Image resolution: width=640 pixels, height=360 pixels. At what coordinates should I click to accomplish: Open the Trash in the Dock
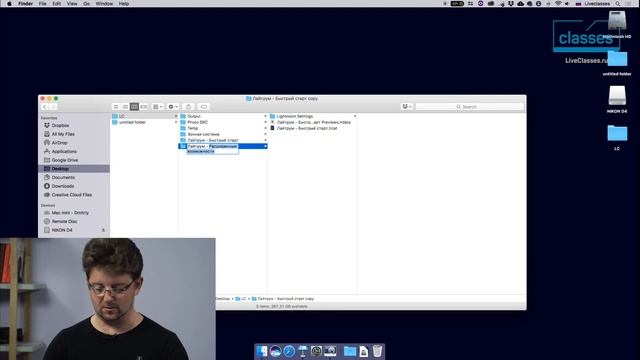coord(377,351)
